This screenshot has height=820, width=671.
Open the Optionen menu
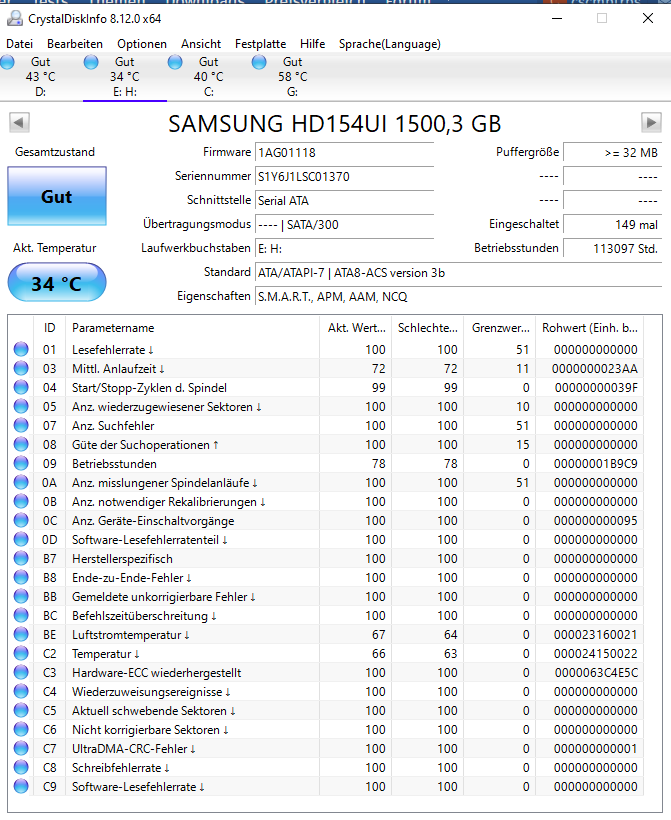point(142,44)
